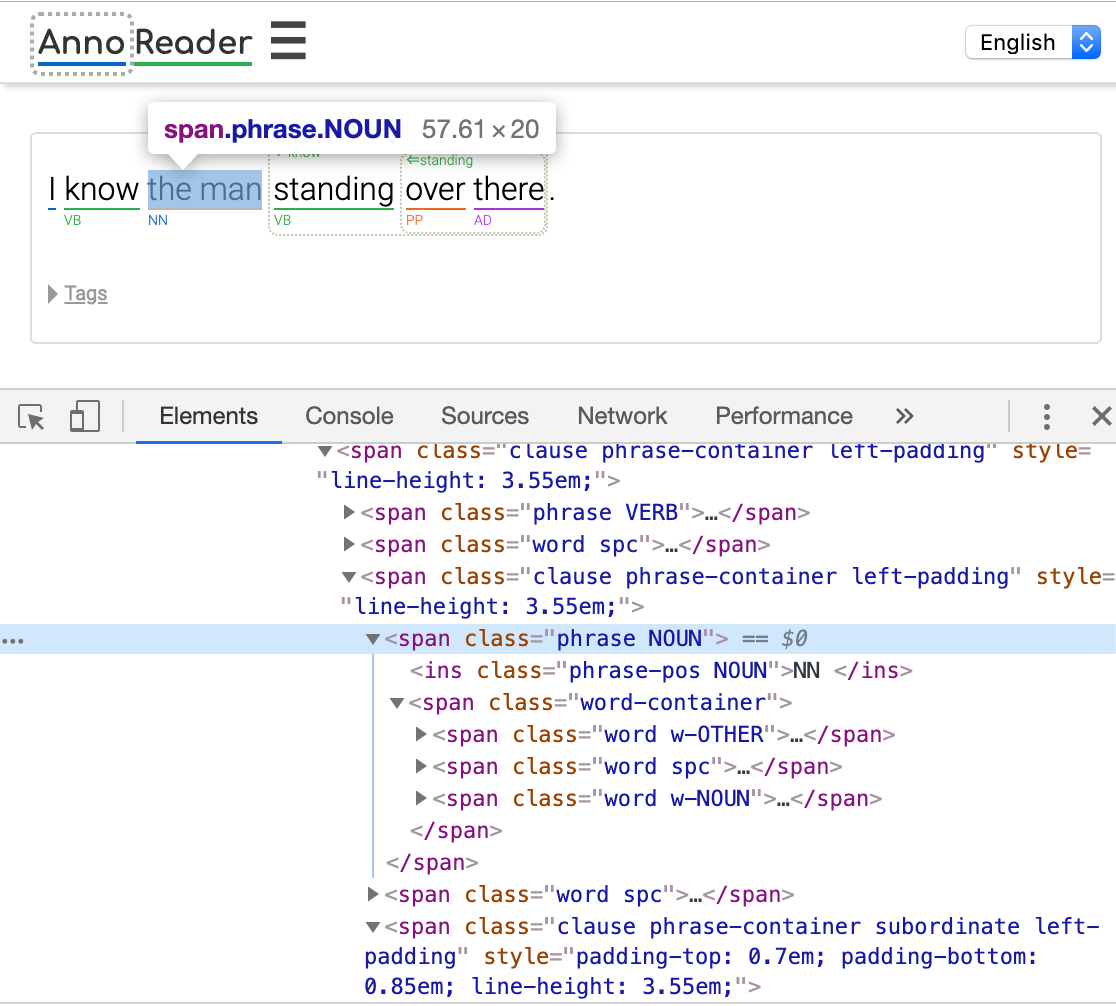Click the AnnoReader logo
Image resolution: width=1116 pixels, height=1006 pixels.
(x=144, y=43)
